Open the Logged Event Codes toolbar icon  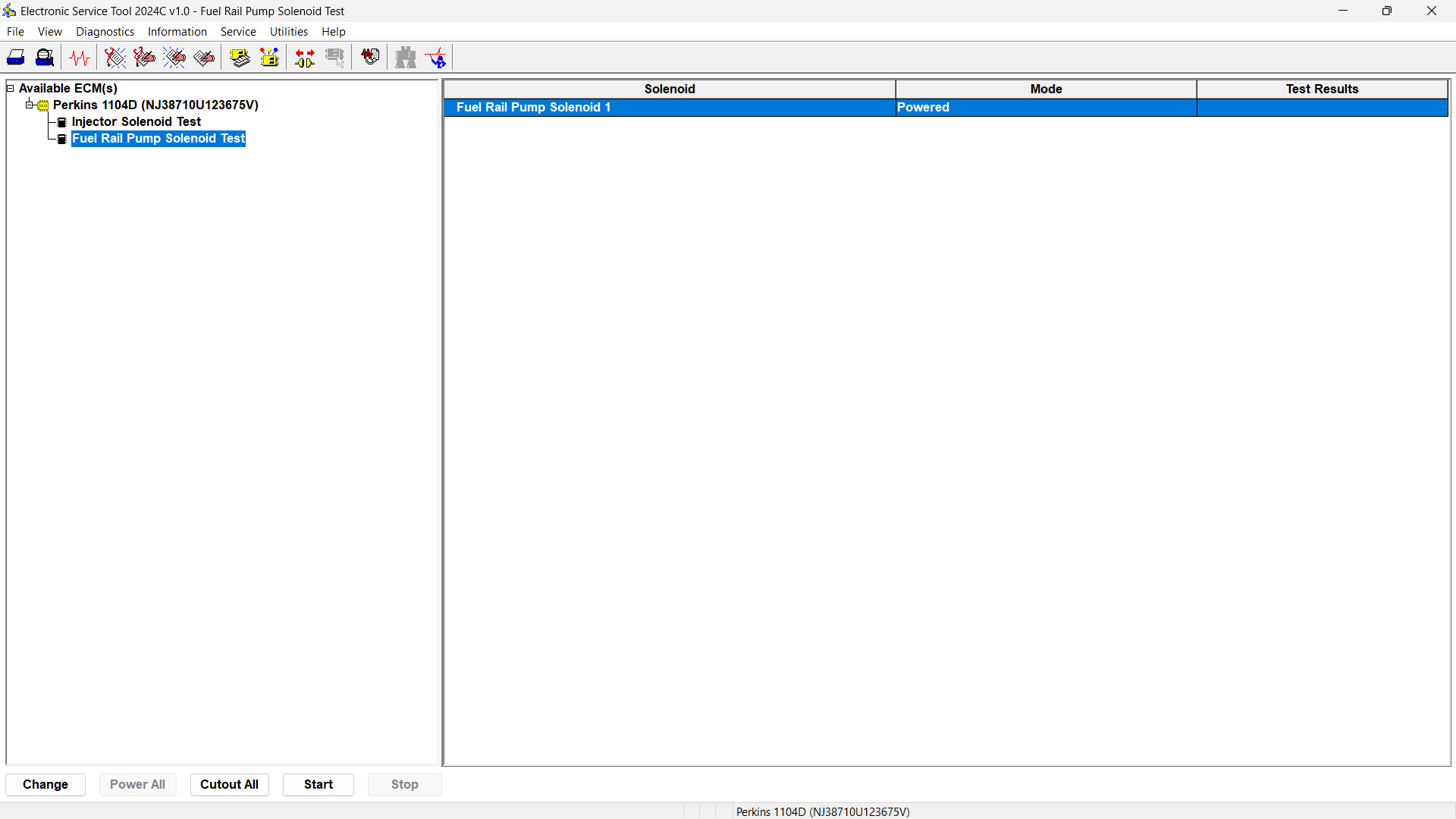point(205,58)
